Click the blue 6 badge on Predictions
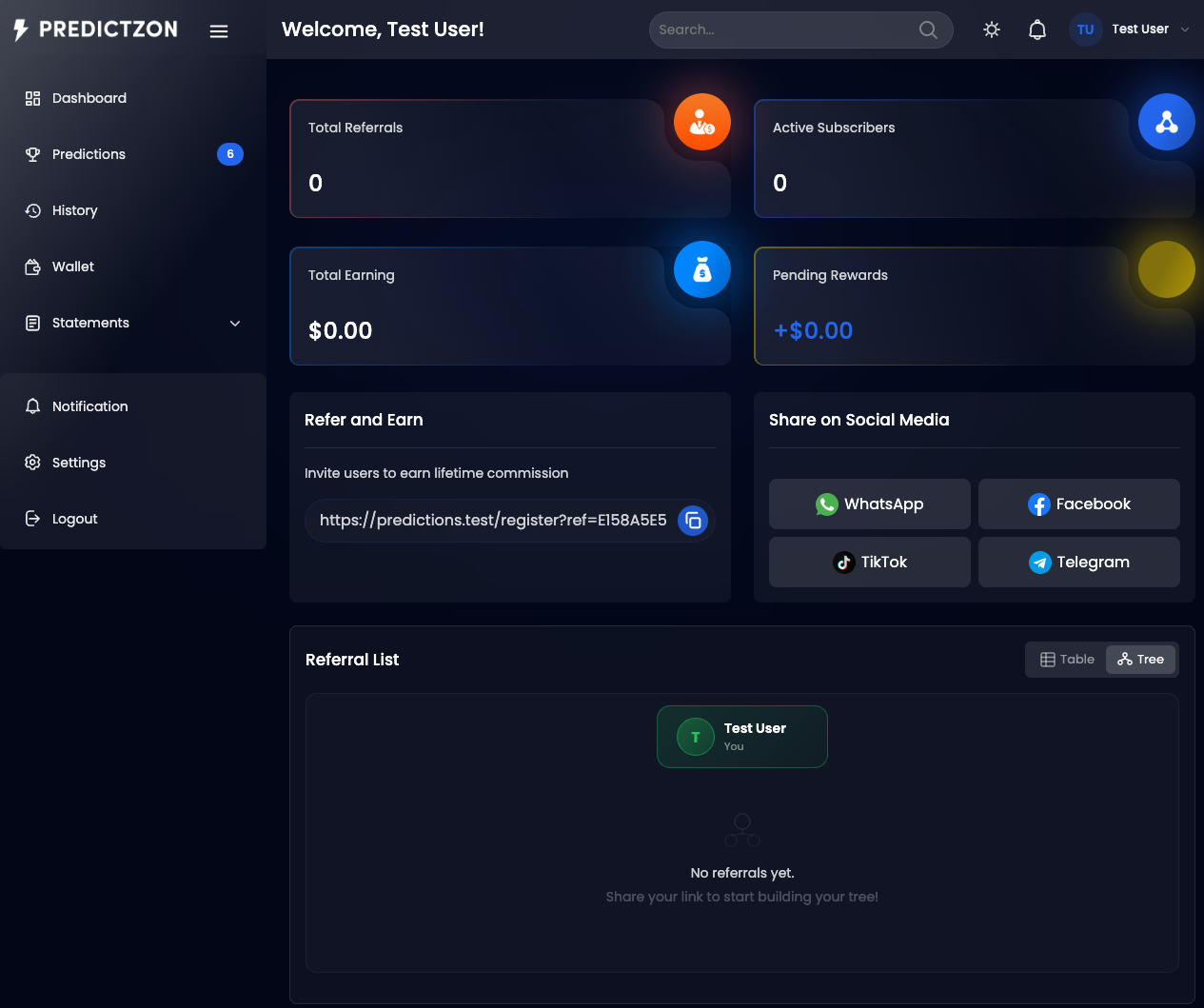The height and width of the screenshot is (1008, 1204). 230,154
